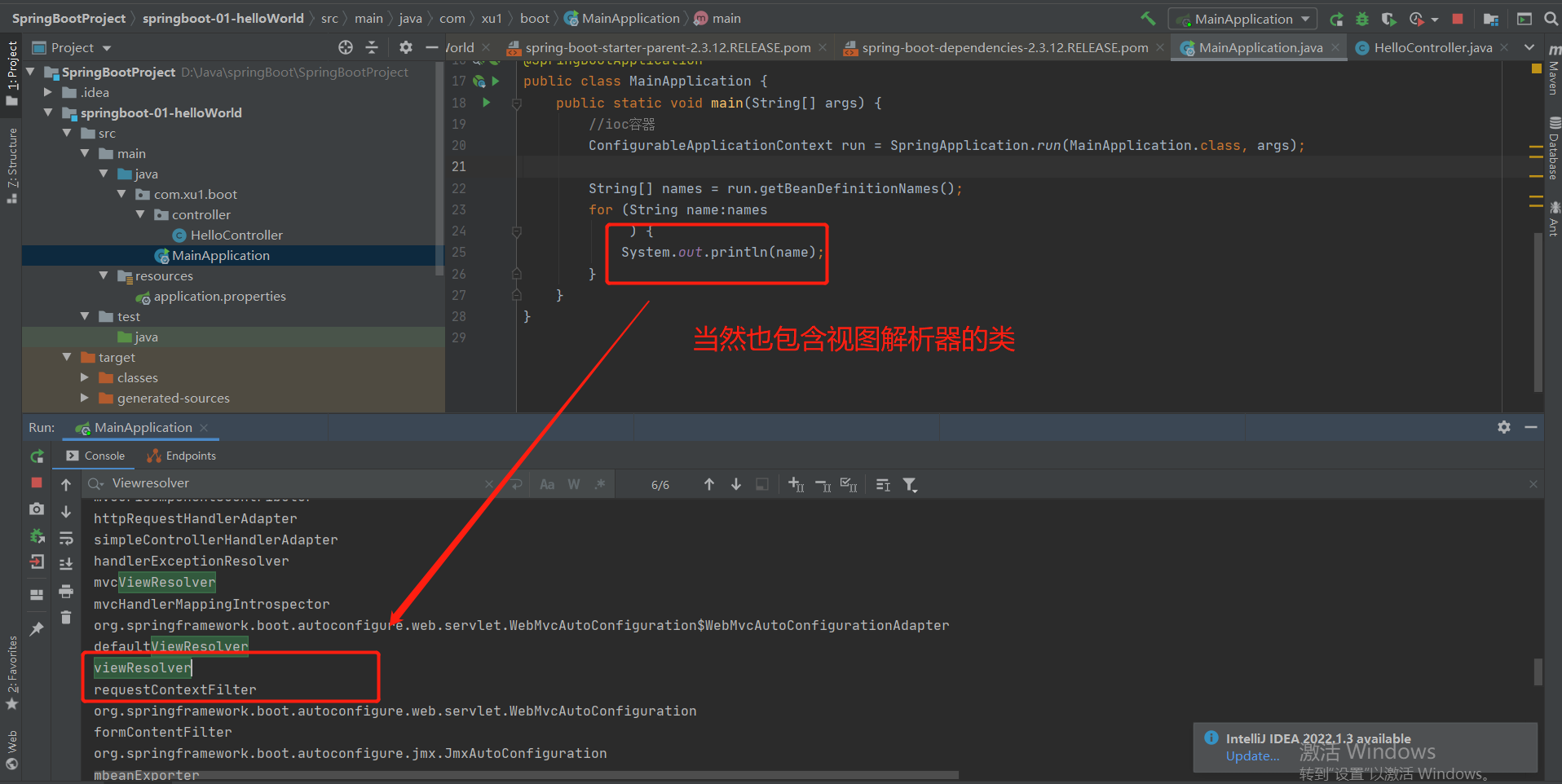1562x784 pixels.
Task: Expand the generated-sources folder
Action: click(85, 398)
